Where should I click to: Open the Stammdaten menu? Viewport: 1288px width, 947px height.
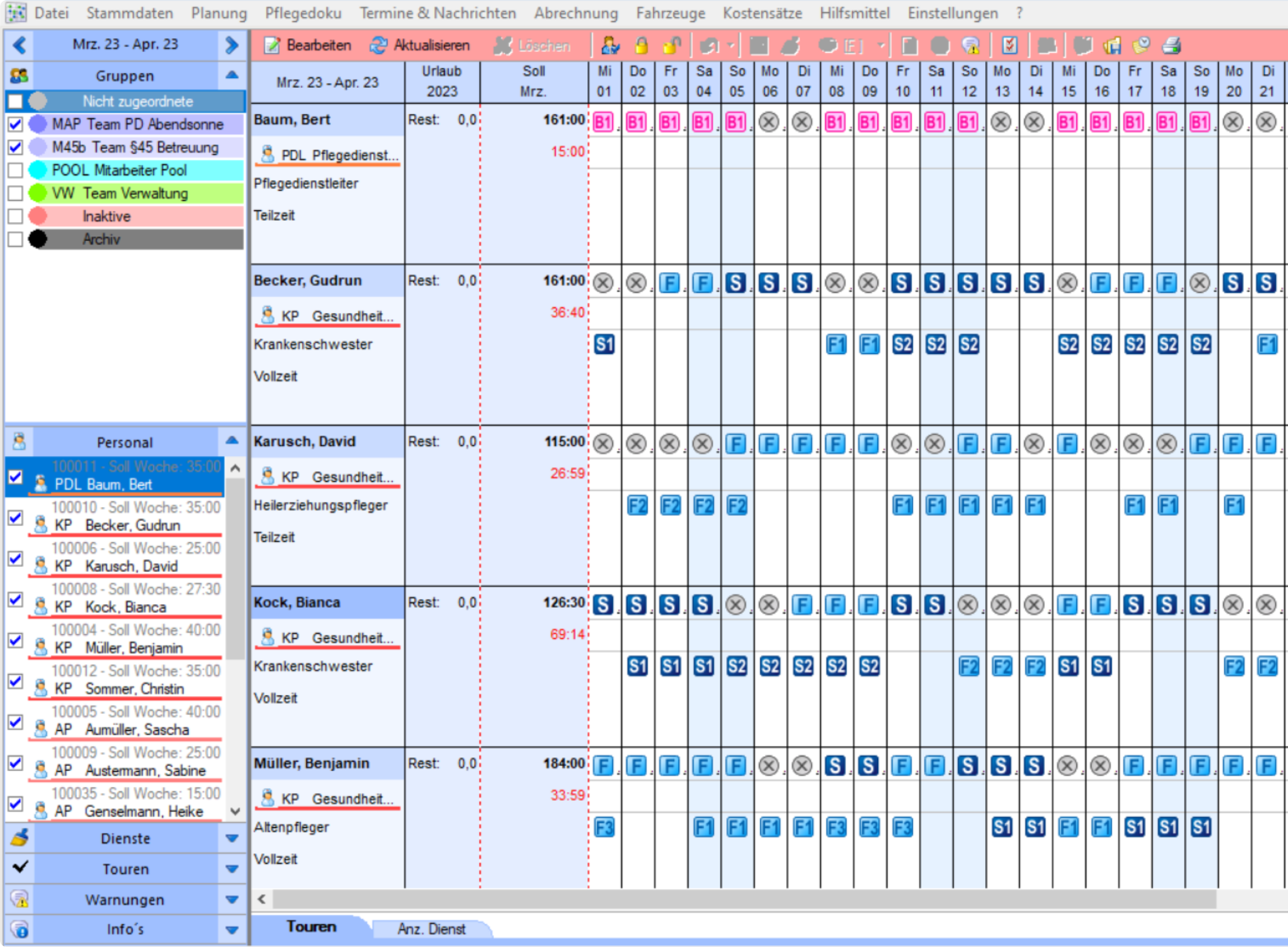point(129,13)
